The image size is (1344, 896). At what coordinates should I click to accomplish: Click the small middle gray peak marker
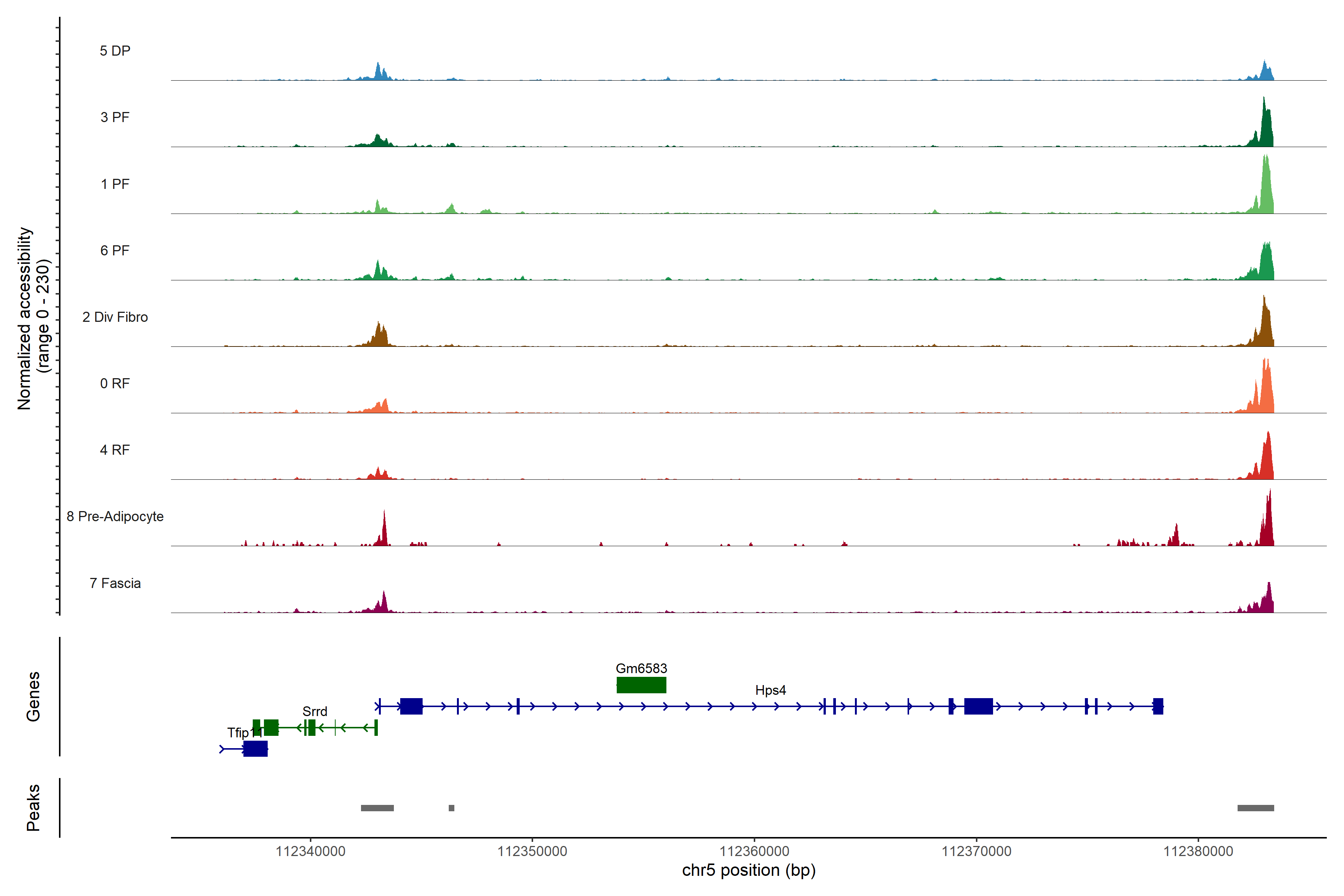point(451,808)
